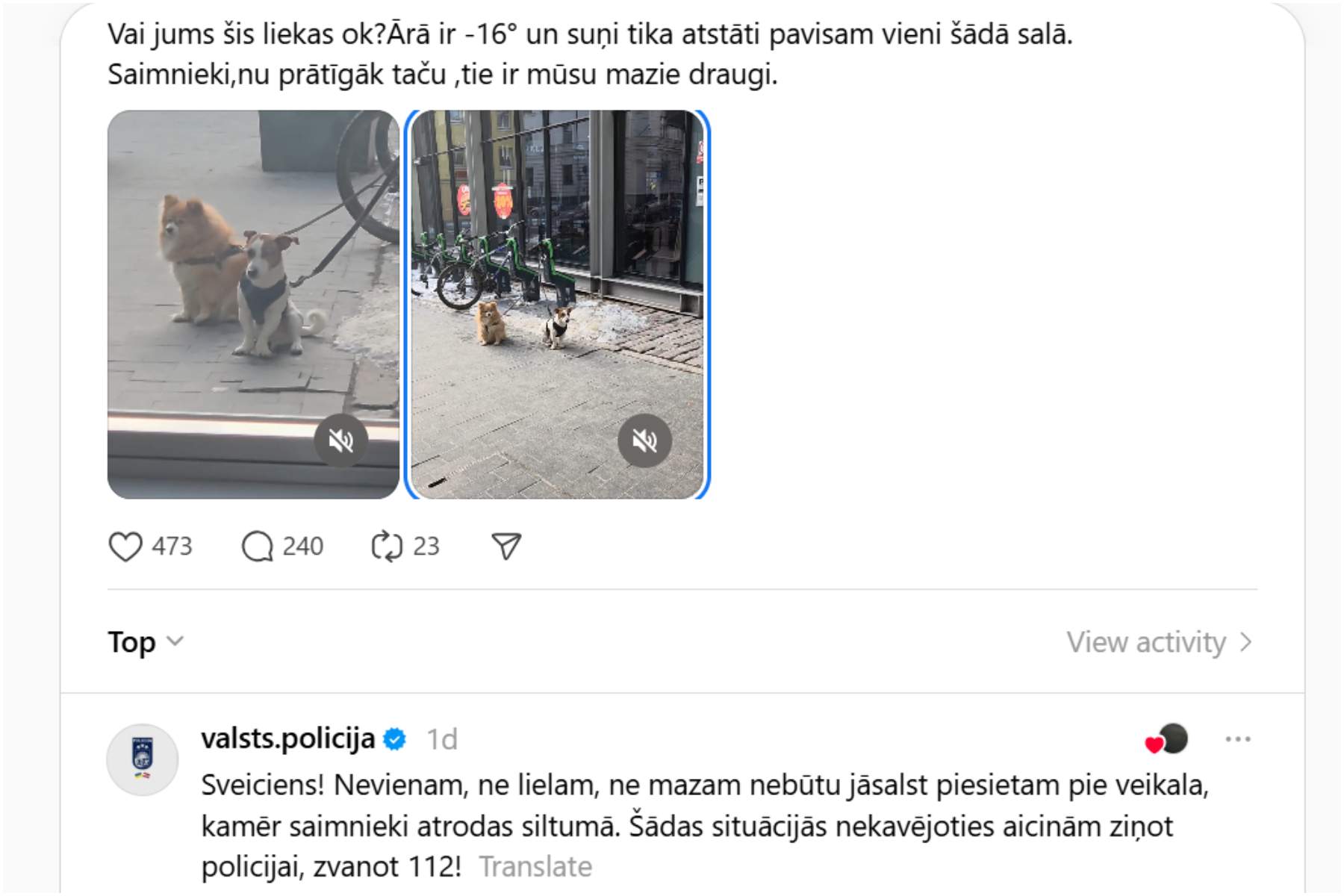
Task: Open the valsts.policija username link
Action: 288,738
